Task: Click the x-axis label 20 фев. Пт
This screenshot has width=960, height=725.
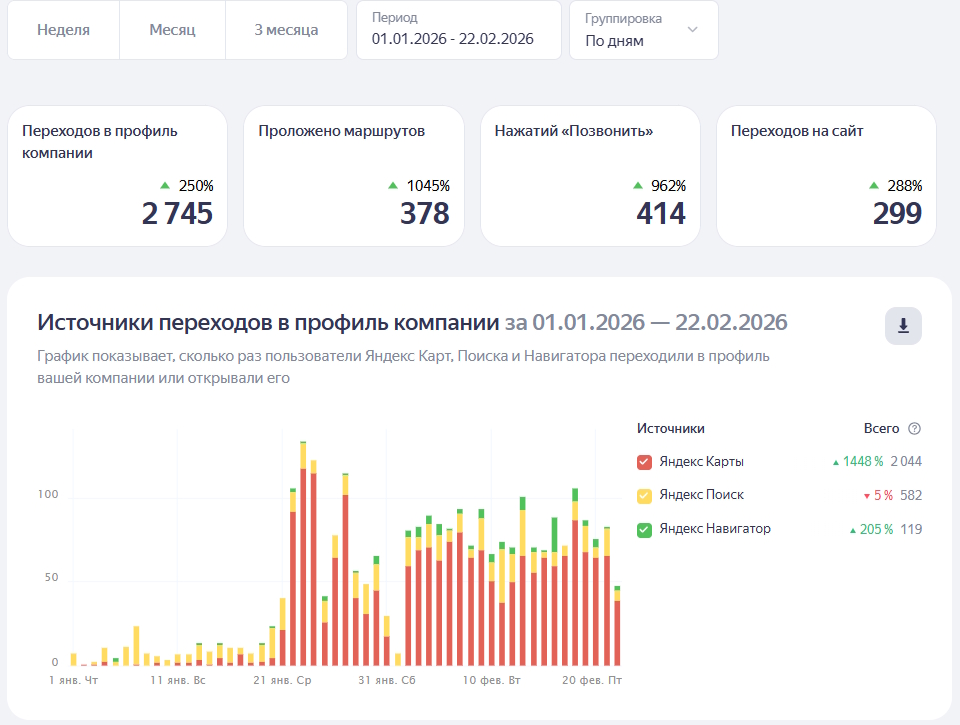Action: (591, 680)
